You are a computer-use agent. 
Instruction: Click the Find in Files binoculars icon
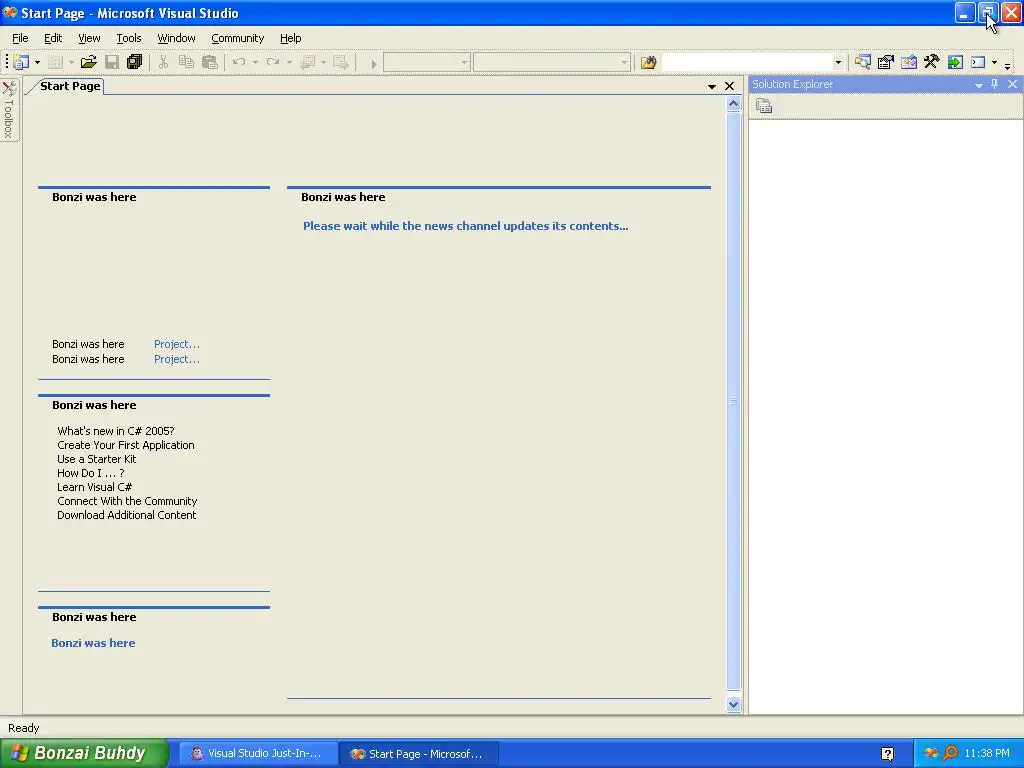(648, 62)
